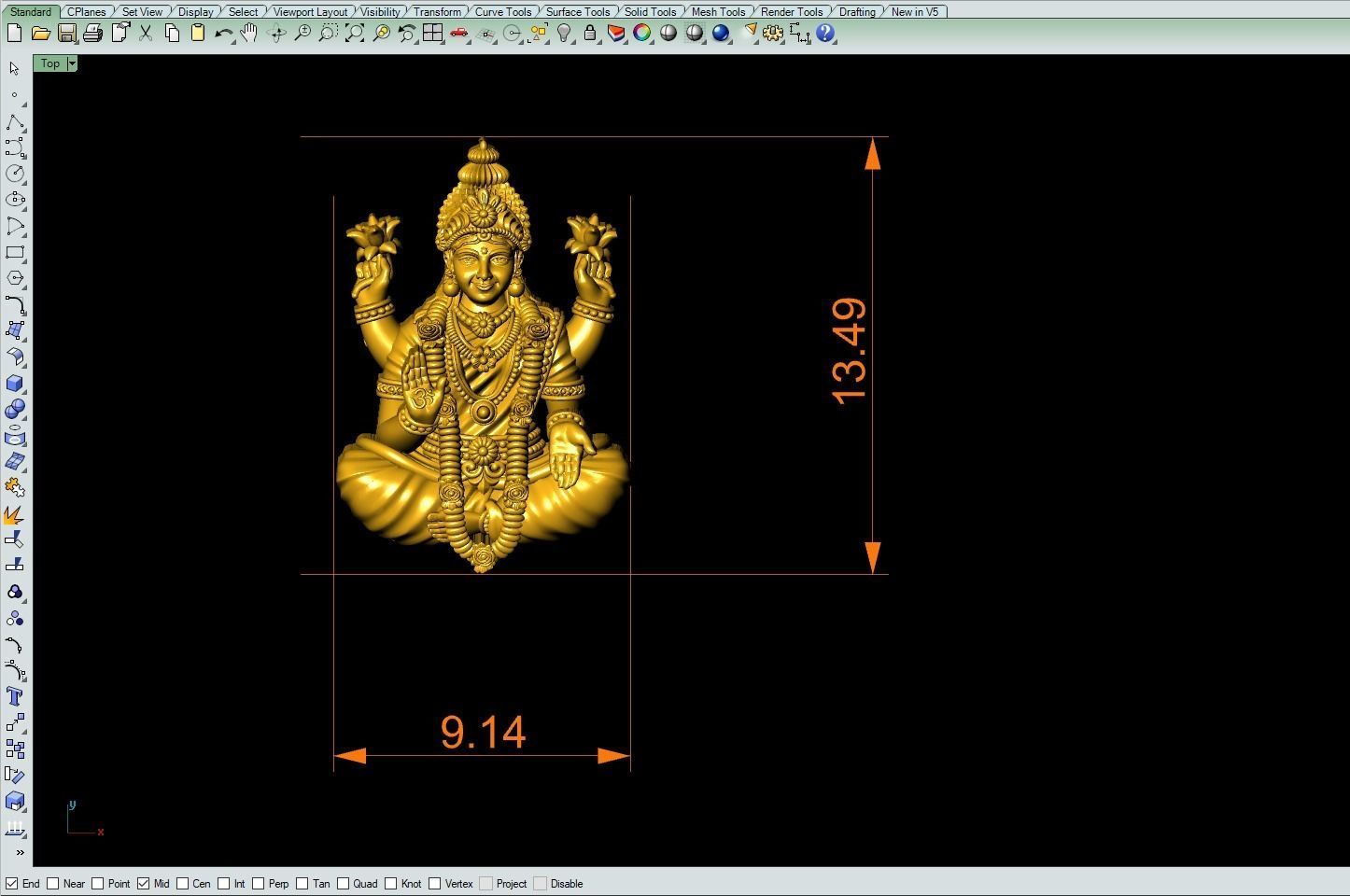This screenshot has height=896, width=1350.
Task: Select the Box solid tool in sidebar
Action: 15,383
